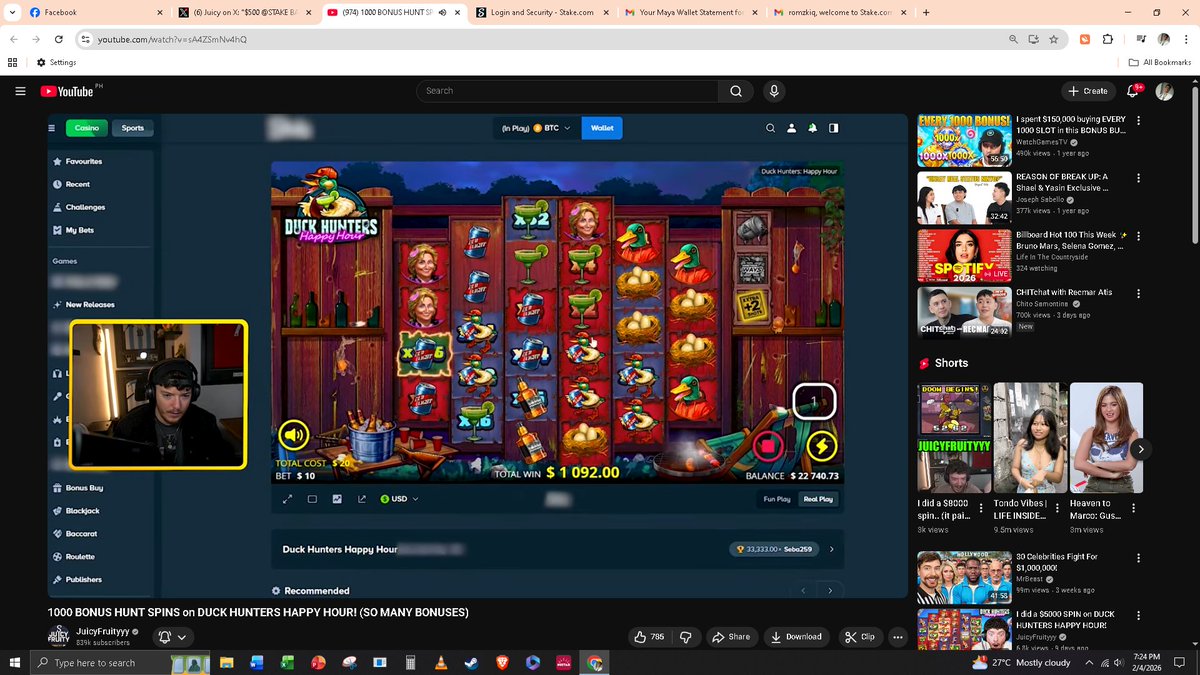Click the YouTube logo
Screen dimensions: 1200x675
(67, 91)
